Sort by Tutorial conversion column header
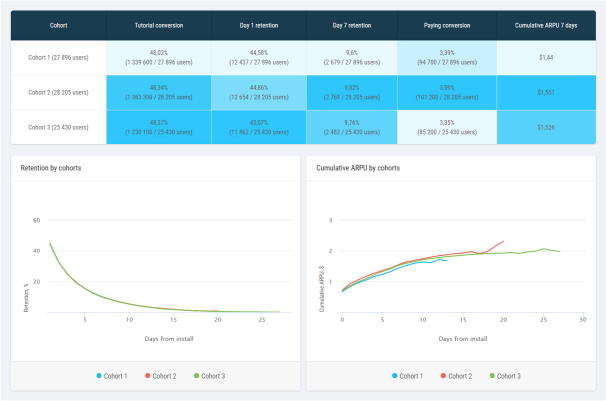This screenshot has width=606, height=401. pos(157,25)
